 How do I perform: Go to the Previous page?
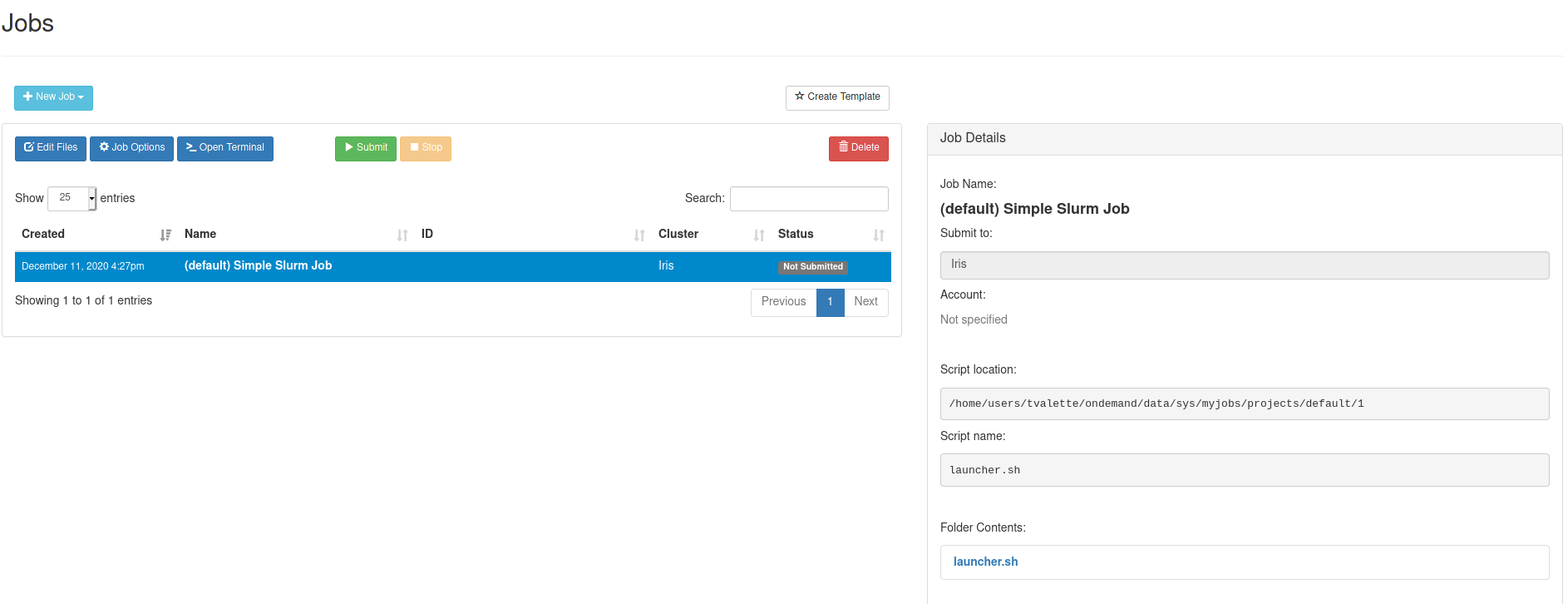point(783,302)
